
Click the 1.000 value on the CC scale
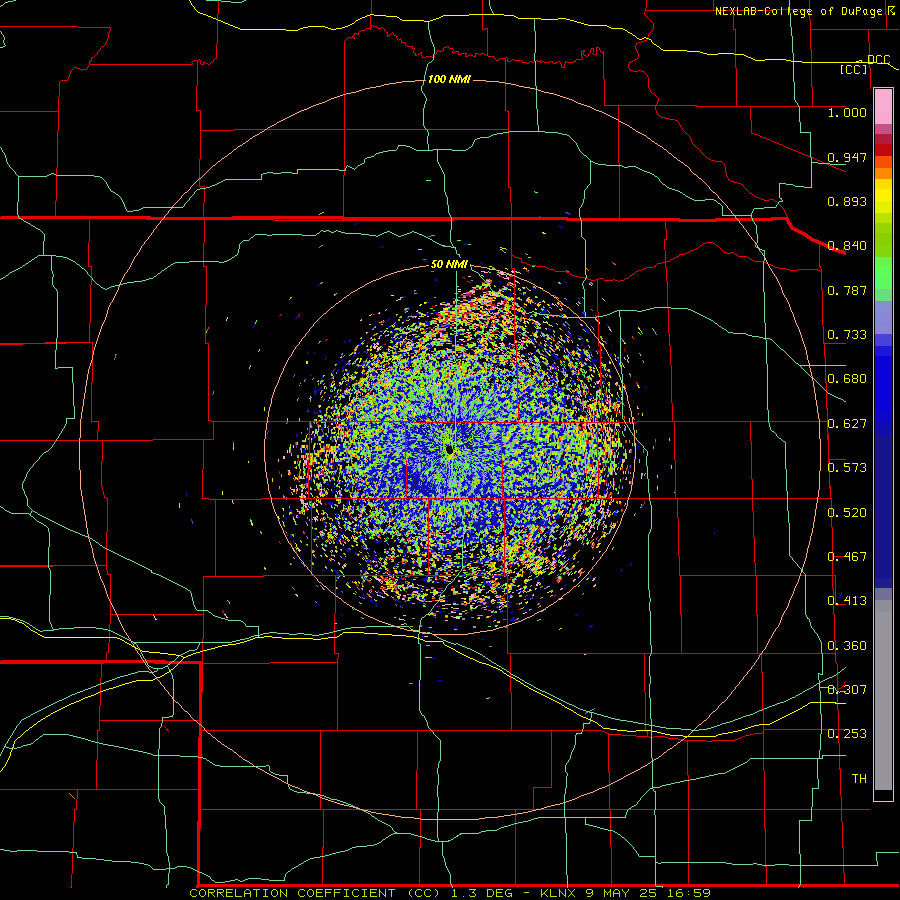pyautogui.click(x=847, y=113)
